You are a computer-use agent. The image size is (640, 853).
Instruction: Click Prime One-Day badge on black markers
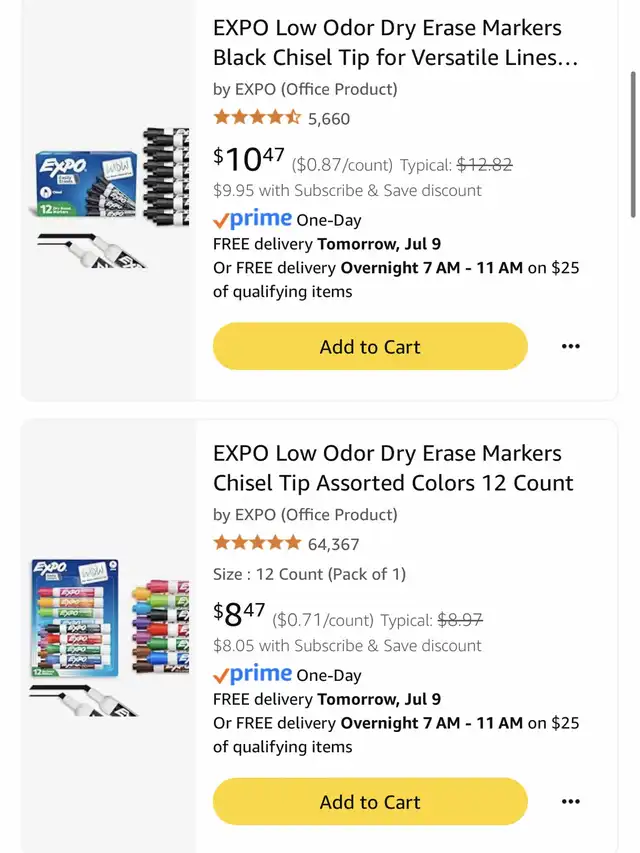point(287,219)
